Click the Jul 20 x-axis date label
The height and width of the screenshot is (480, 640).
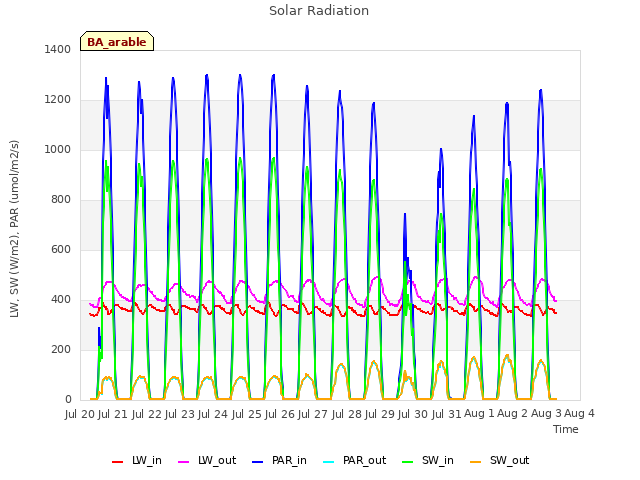coord(80,414)
